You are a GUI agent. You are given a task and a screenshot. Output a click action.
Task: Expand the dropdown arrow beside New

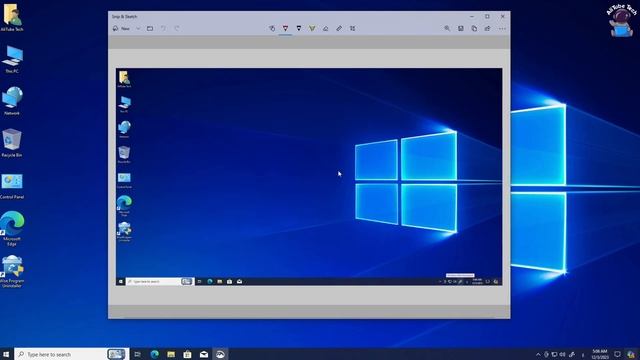(x=138, y=29)
